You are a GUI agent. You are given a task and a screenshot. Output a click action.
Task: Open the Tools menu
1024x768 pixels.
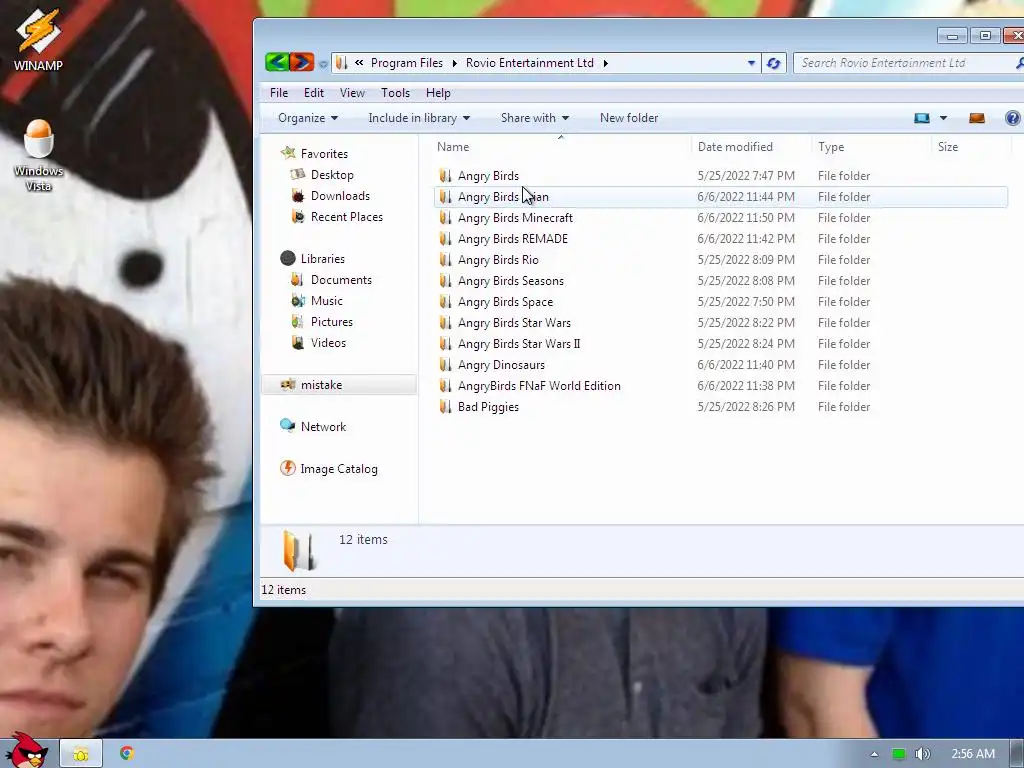click(x=395, y=93)
